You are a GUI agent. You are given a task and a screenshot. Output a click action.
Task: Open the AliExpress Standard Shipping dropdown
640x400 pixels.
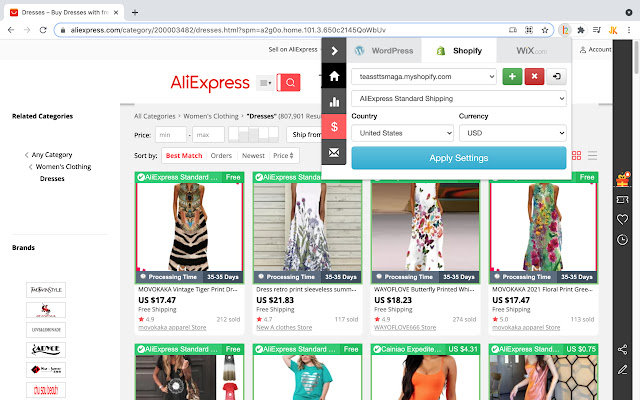pos(459,98)
